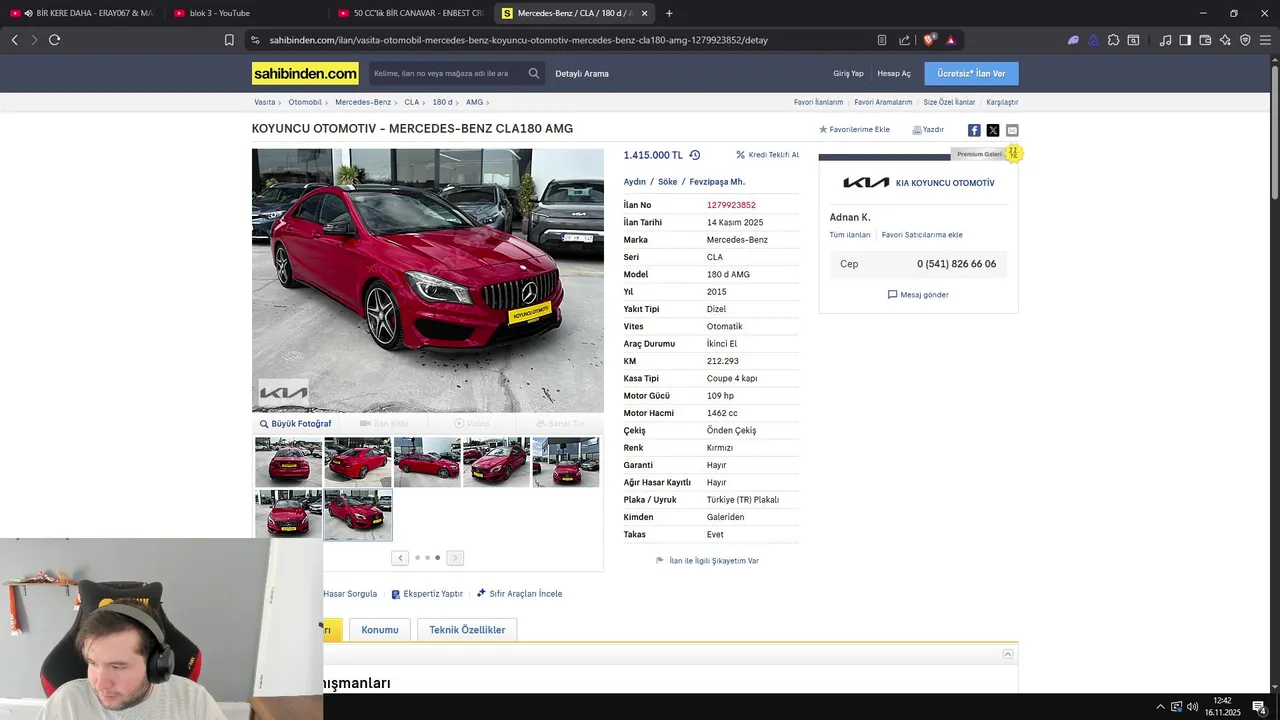Click Büyük Fotoğraf button
This screenshot has width=1280, height=720.
[296, 424]
